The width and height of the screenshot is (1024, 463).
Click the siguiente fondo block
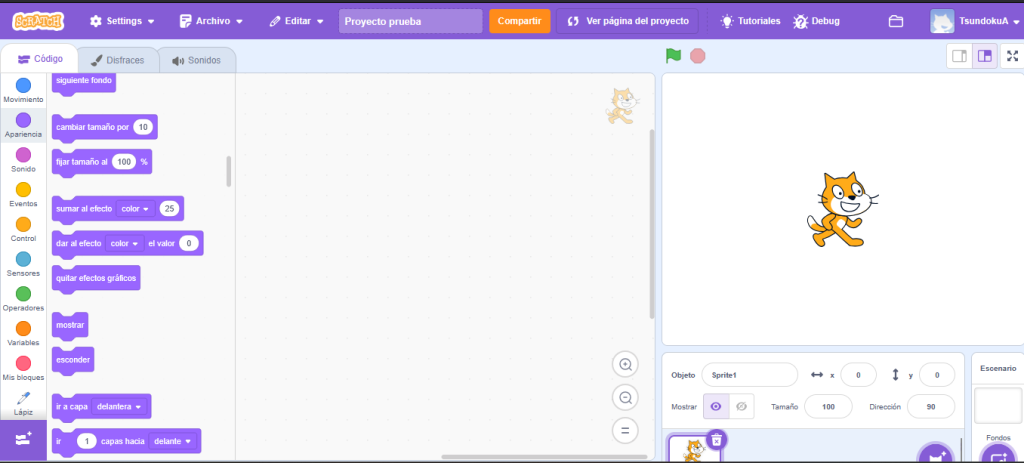click(x=84, y=82)
